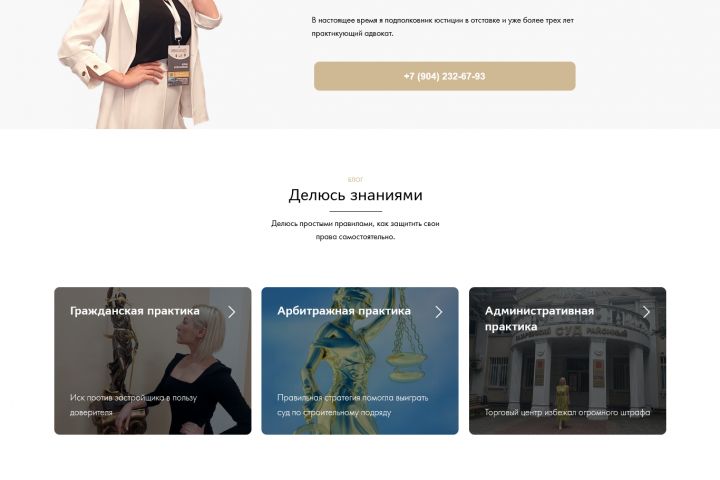The image size is (720, 480).
Task: Click the подполковник юстиции в отставке paragraph
Action: (443, 27)
